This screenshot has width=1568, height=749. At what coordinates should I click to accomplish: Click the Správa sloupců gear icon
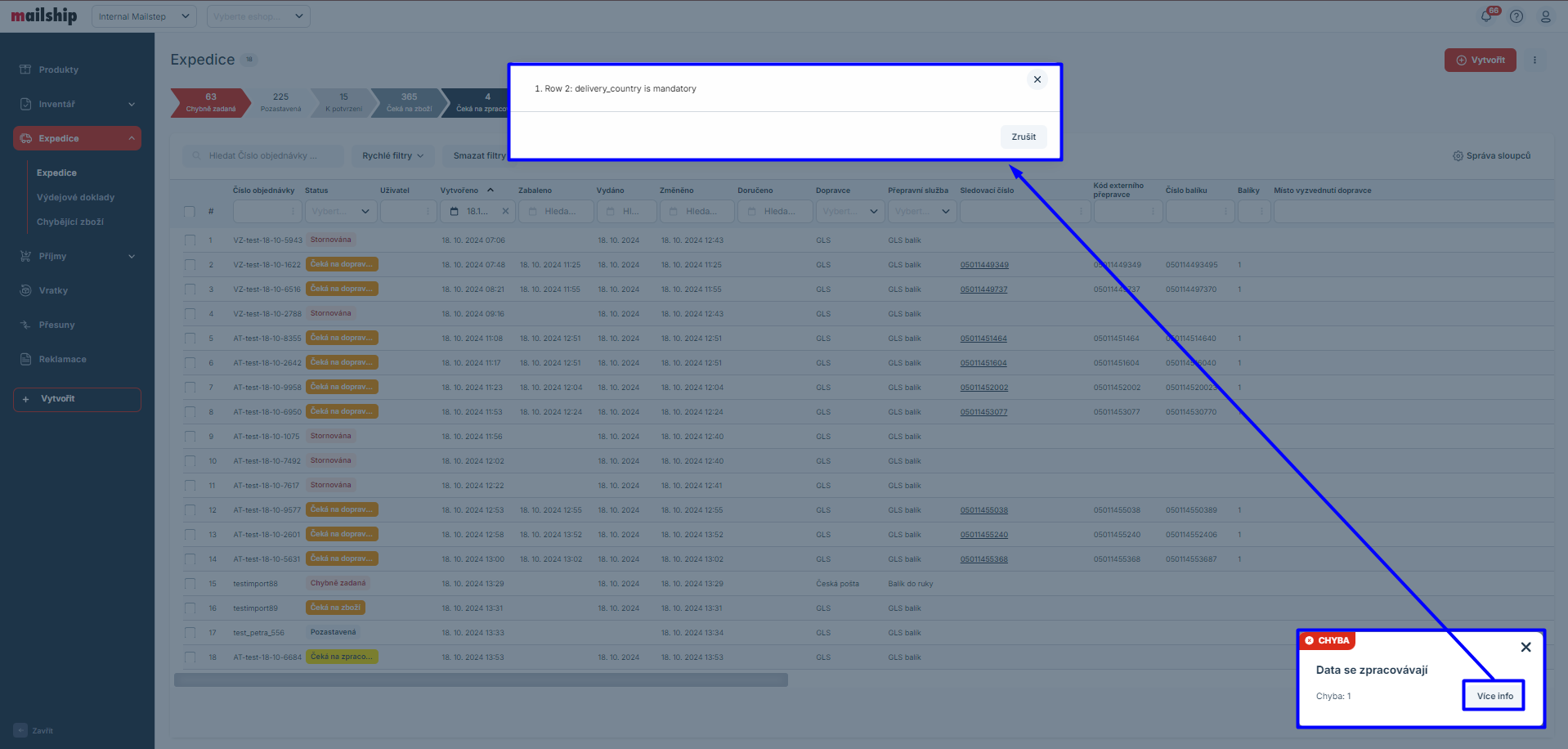(1458, 156)
